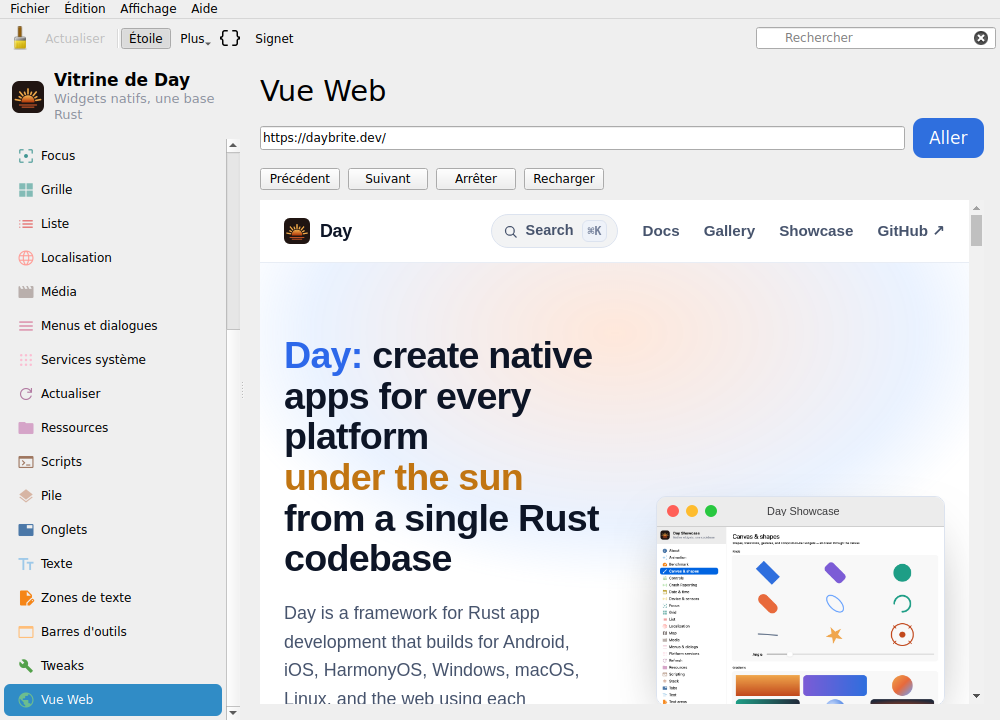
Task: Click the 'under the sun' orange text
Action: pyautogui.click(x=403, y=478)
